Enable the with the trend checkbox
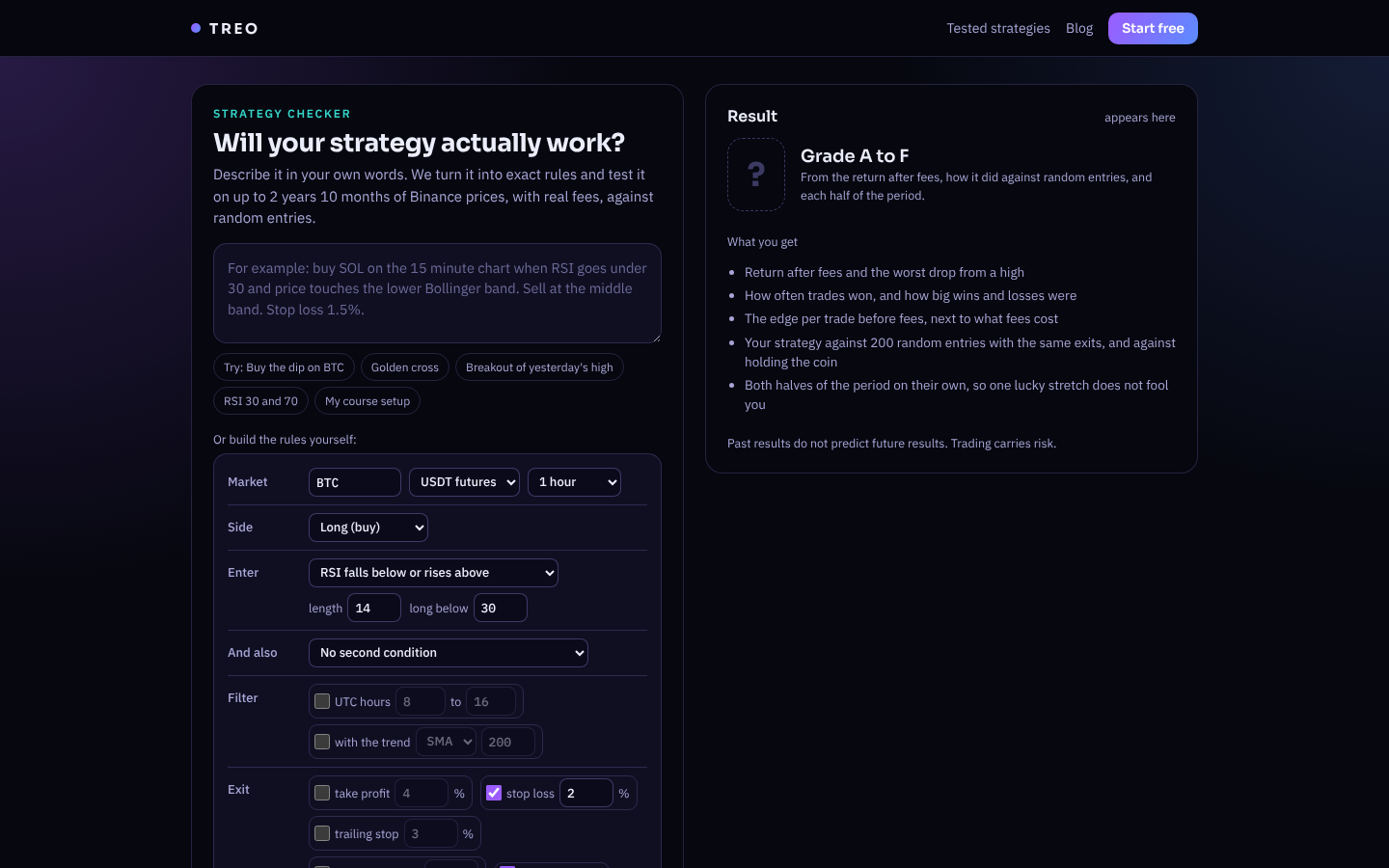Viewport: 1389px width, 868px height. coord(322,742)
